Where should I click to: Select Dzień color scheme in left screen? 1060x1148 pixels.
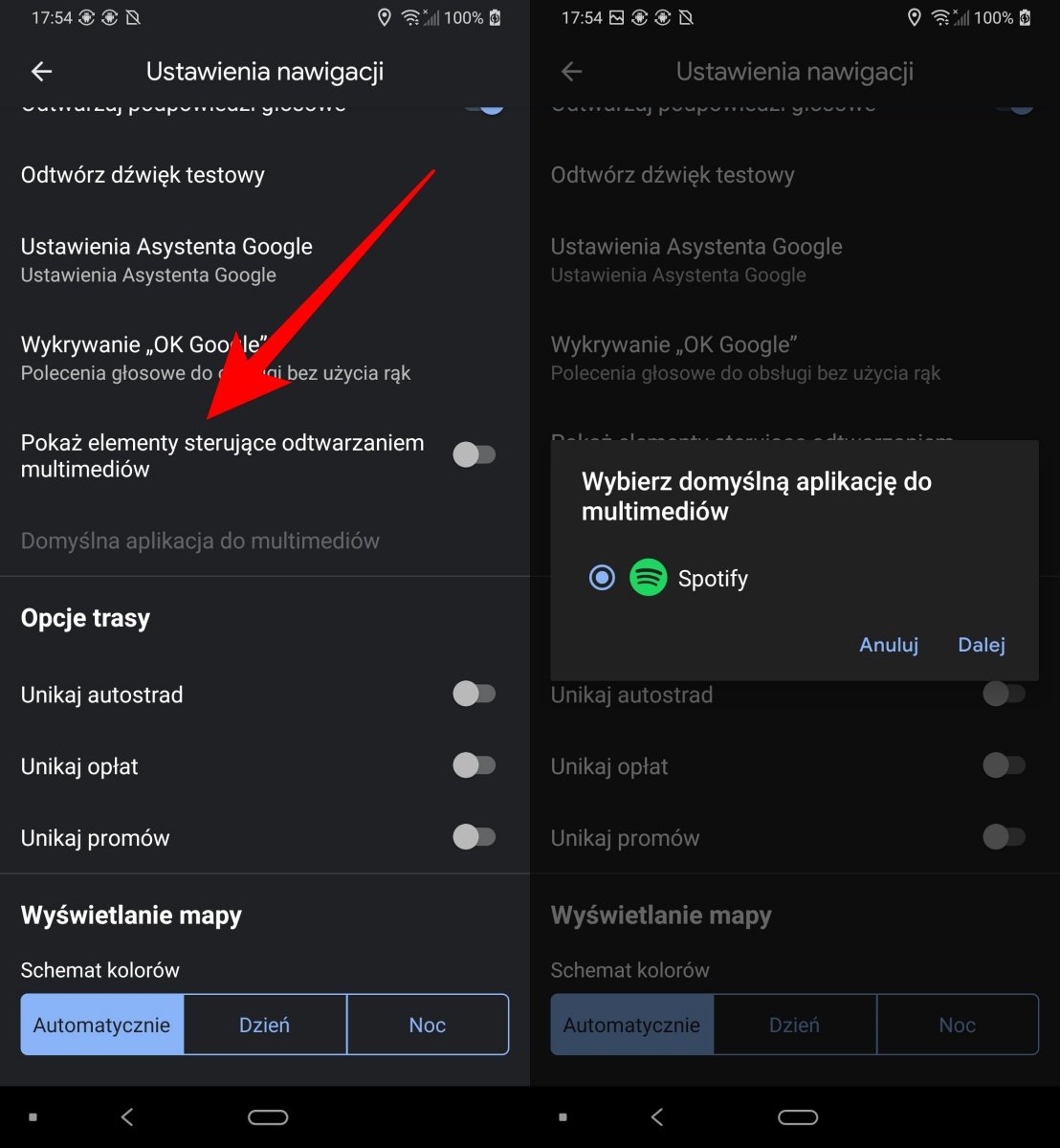265,1025
